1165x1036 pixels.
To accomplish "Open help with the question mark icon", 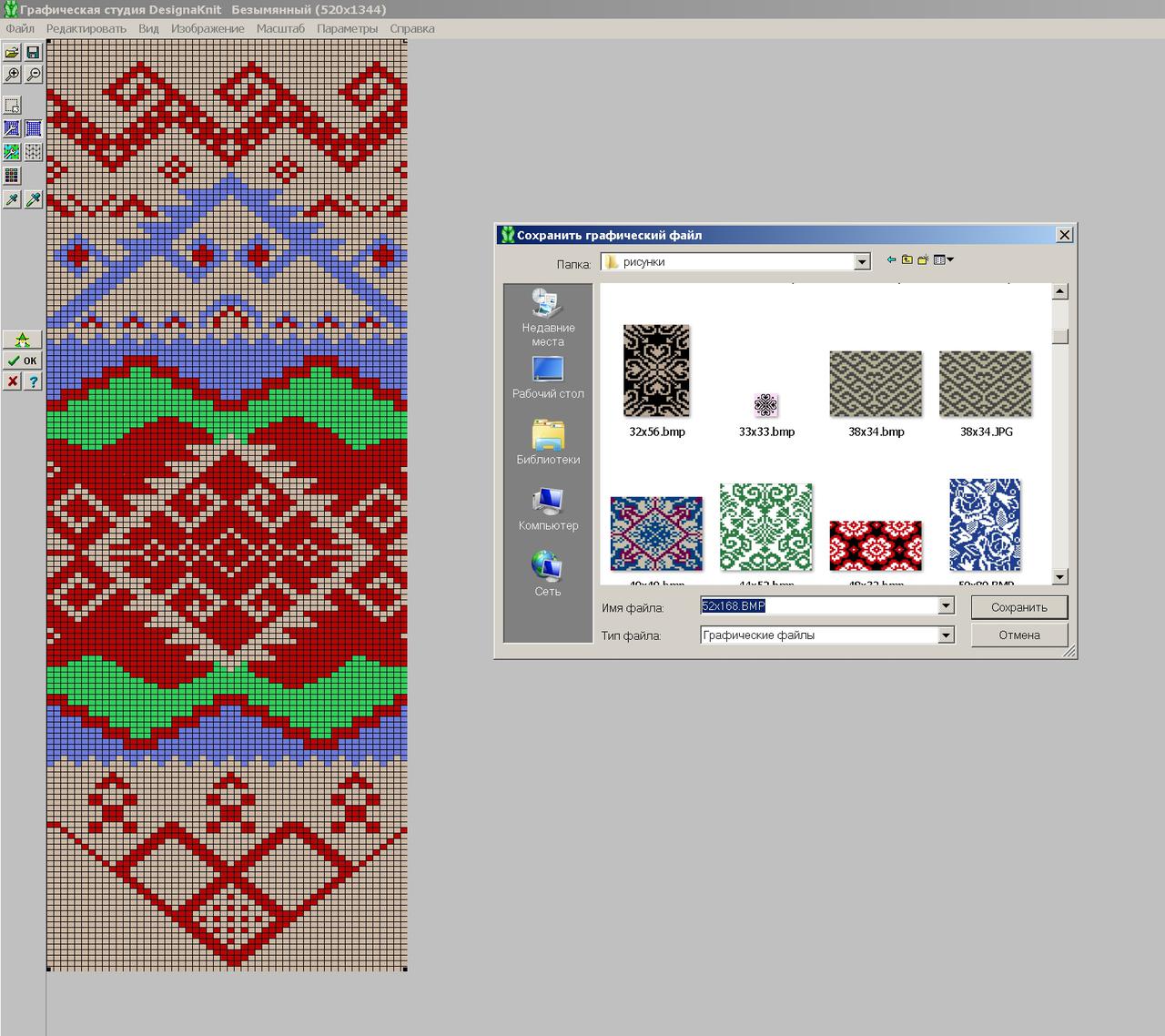I will 33,381.
